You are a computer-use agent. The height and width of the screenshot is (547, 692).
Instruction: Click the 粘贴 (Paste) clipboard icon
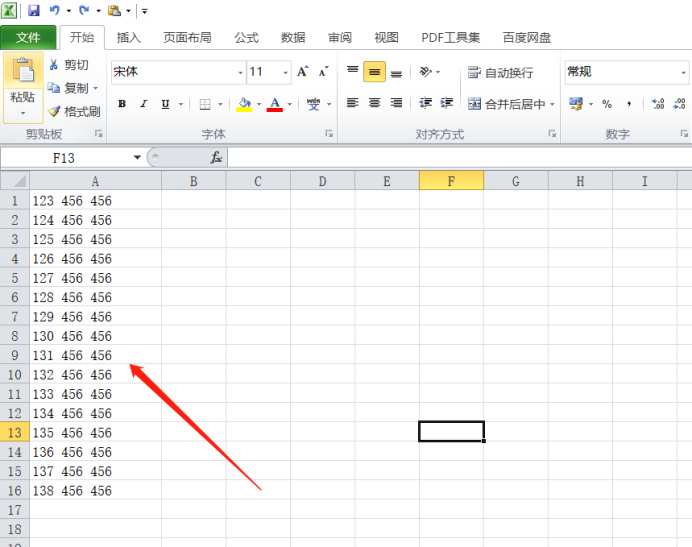click(x=23, y=71)
